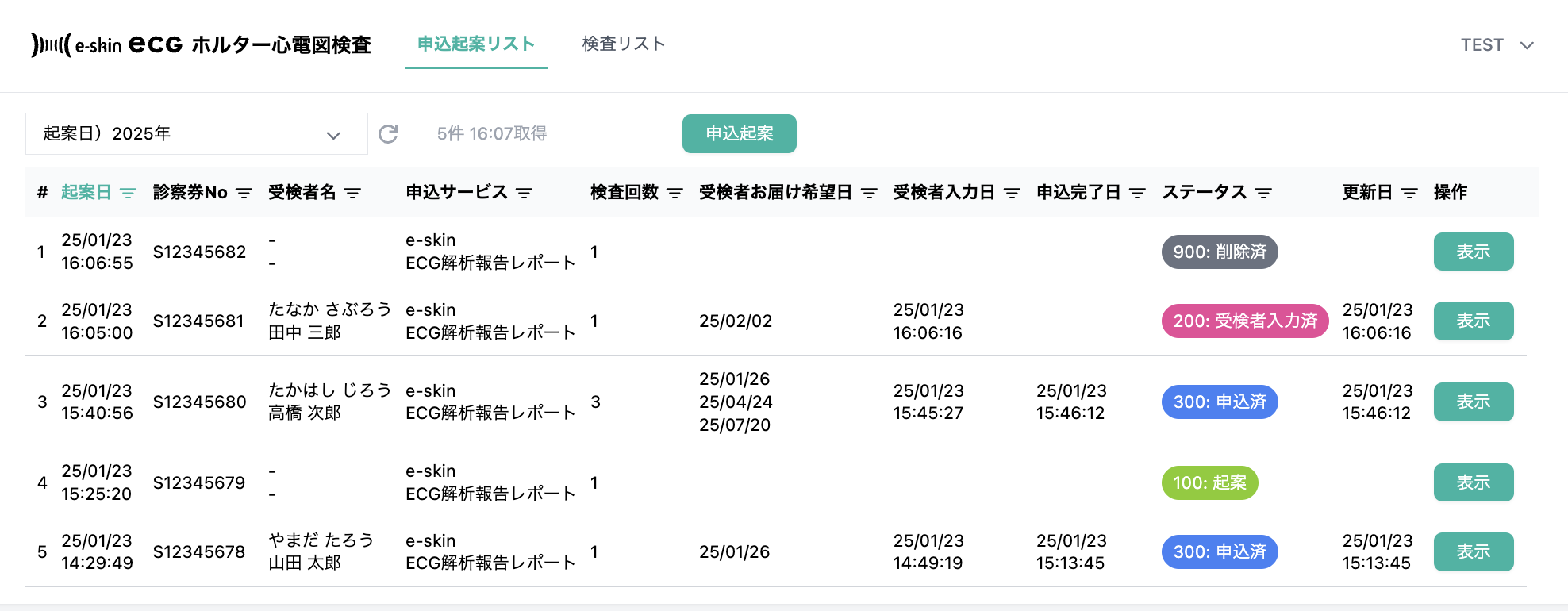Viewport: 1568px width, 611px height.
Task: Open filter icon for 起案日 column
Action: 128,193
